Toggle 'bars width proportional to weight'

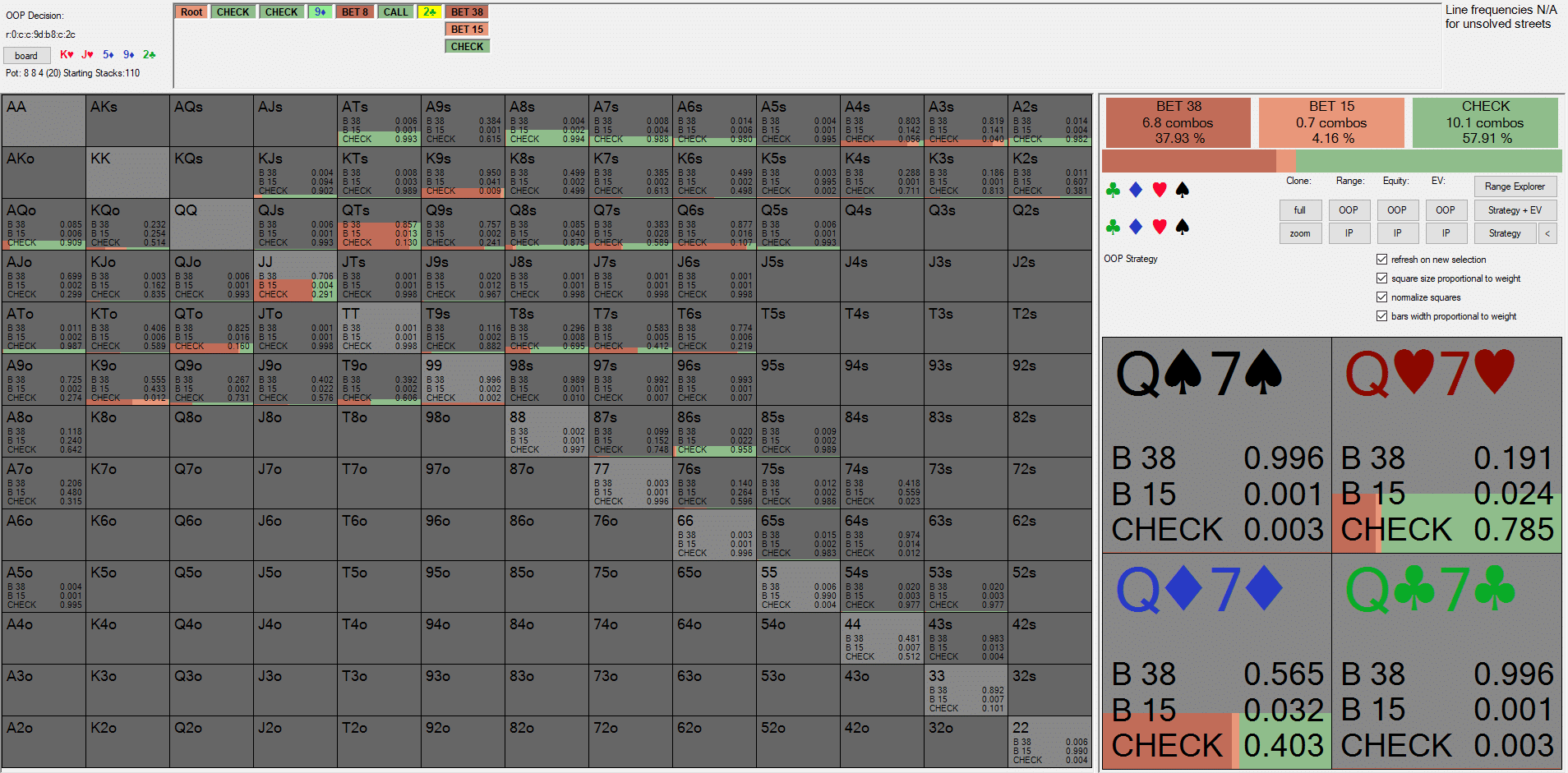(1381, 316)
